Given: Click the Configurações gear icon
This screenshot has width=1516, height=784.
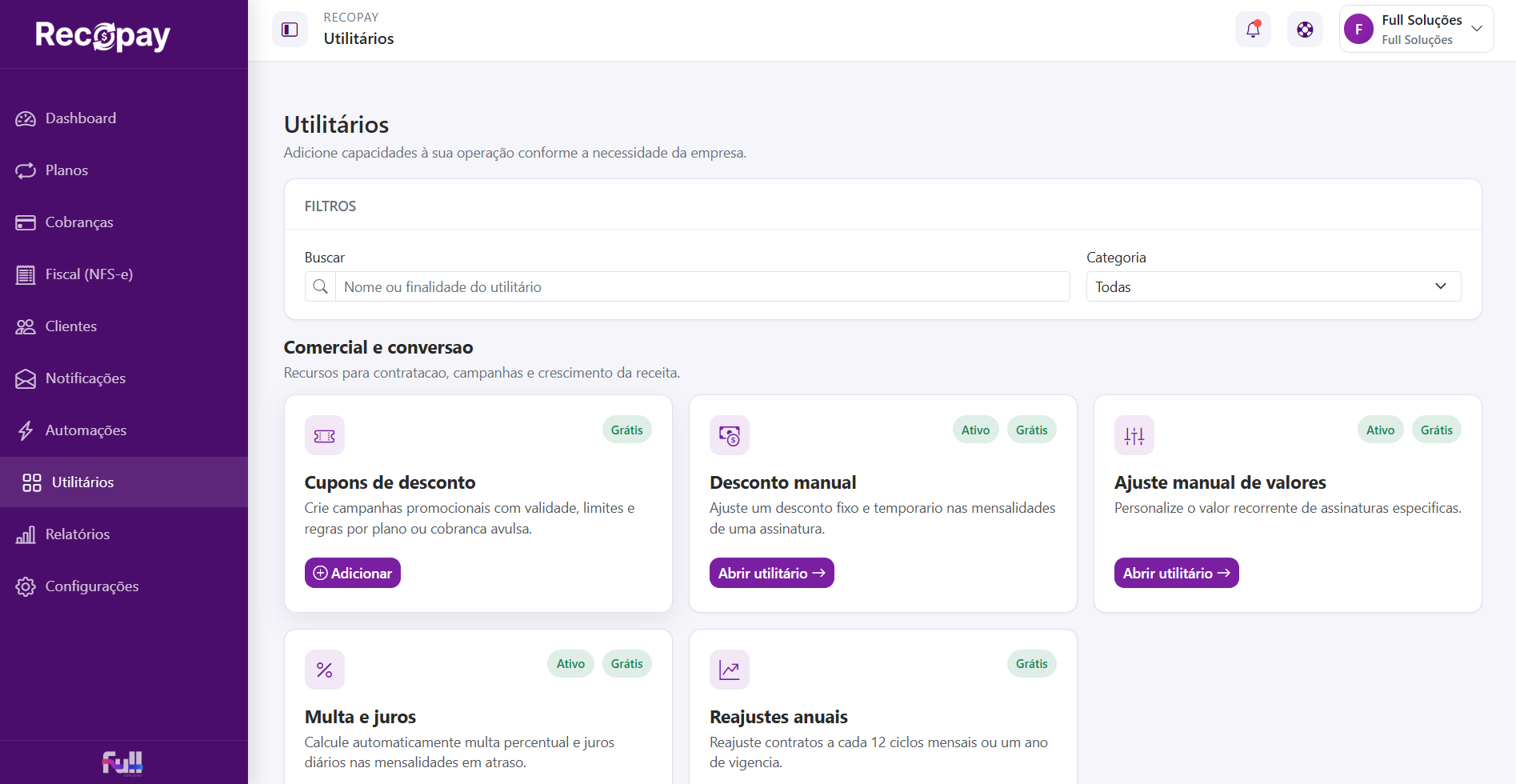Looking at the screenshot, I should click(x=26, y=586).
